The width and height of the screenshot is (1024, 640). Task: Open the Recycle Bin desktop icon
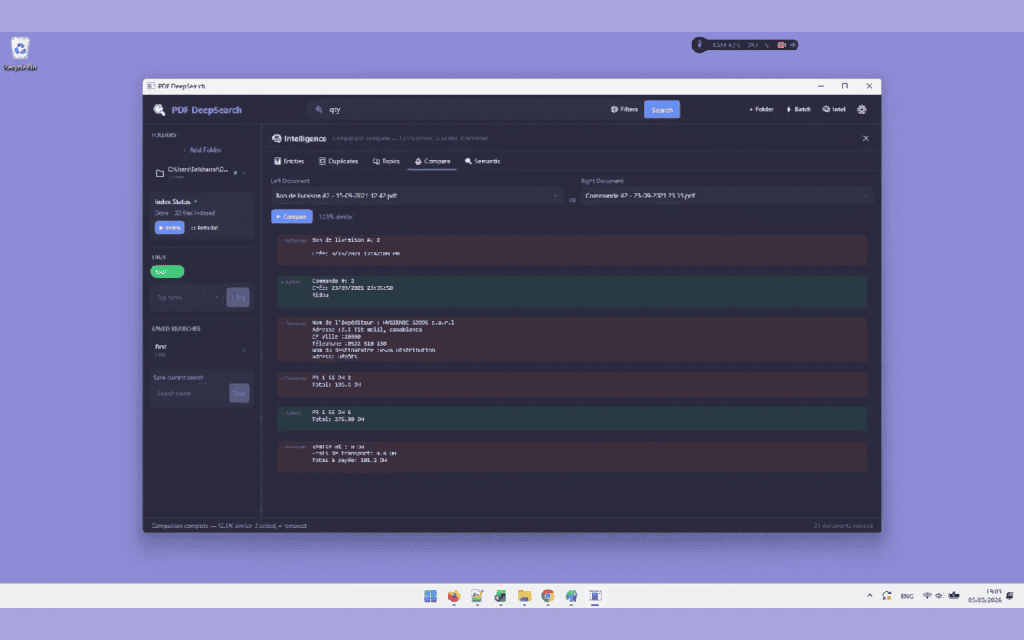[x=20, y=54]
